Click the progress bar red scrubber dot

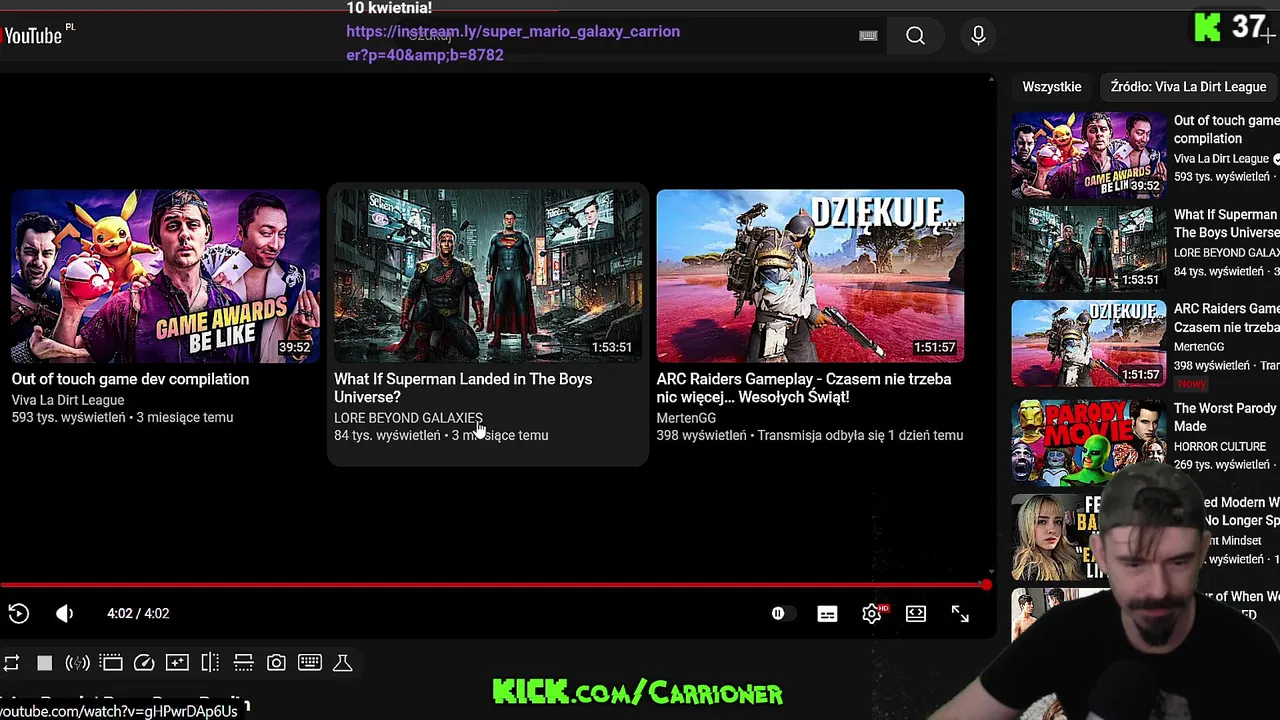(x=986, y=585)
